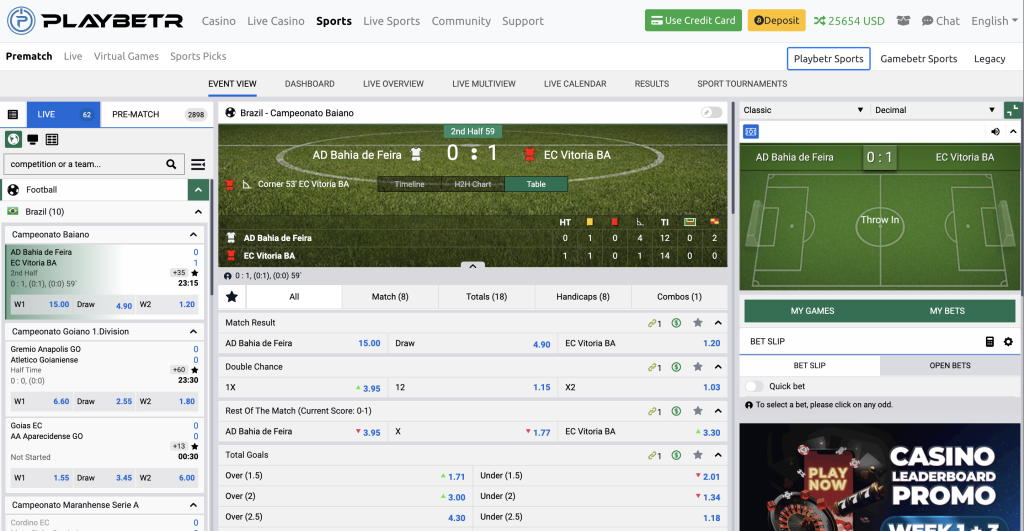
Task: Open Live Casino in top menu
Action: click(x=276, y=21)
